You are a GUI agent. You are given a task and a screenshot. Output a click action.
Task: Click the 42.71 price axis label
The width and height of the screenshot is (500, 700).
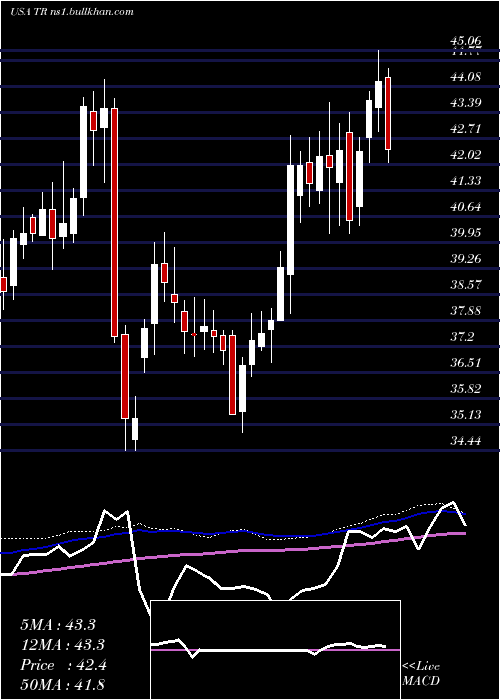tap(465, 129)
